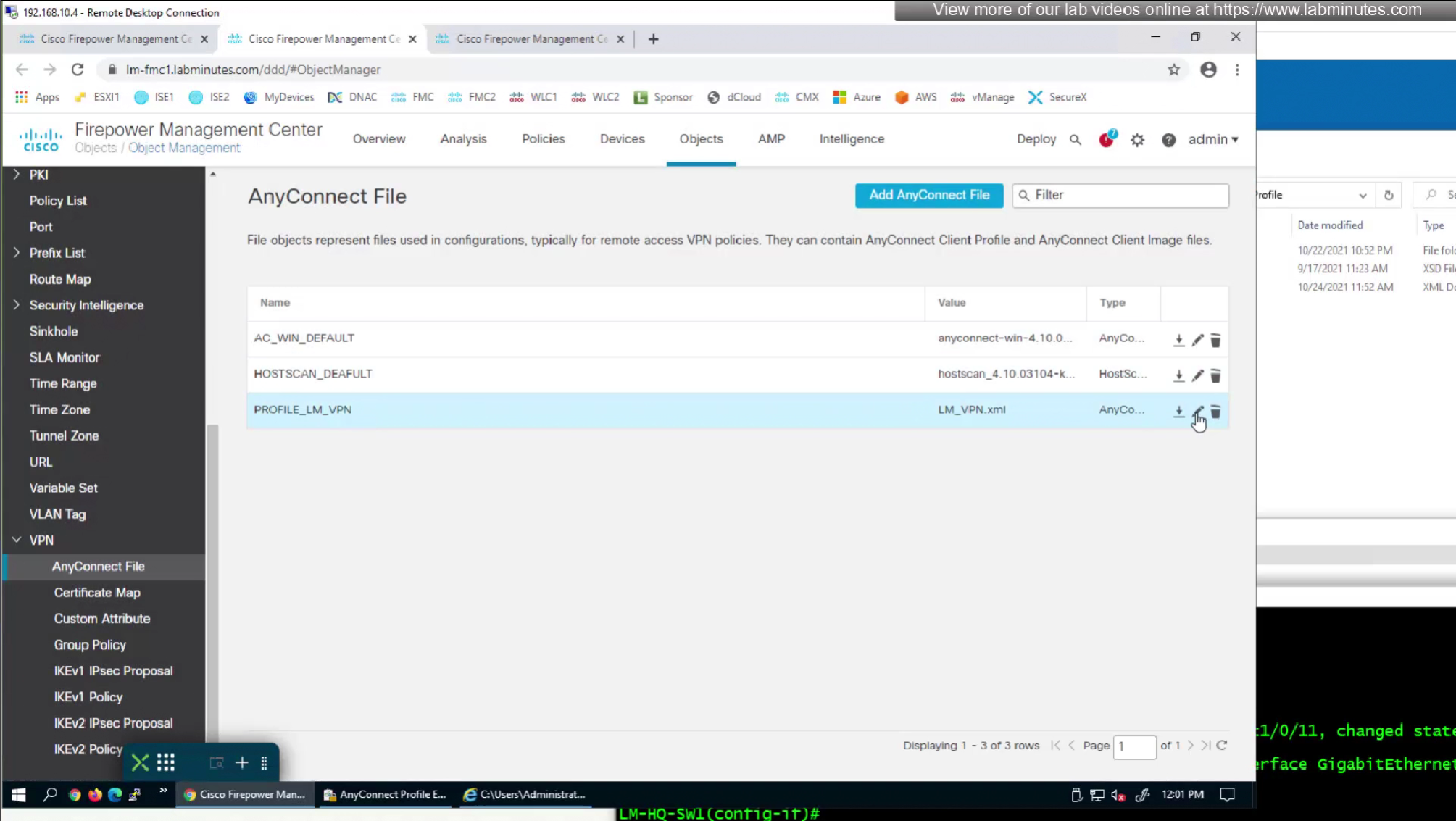Click the Deploy link
The image size is (1456, 821).
(1036, 139)
